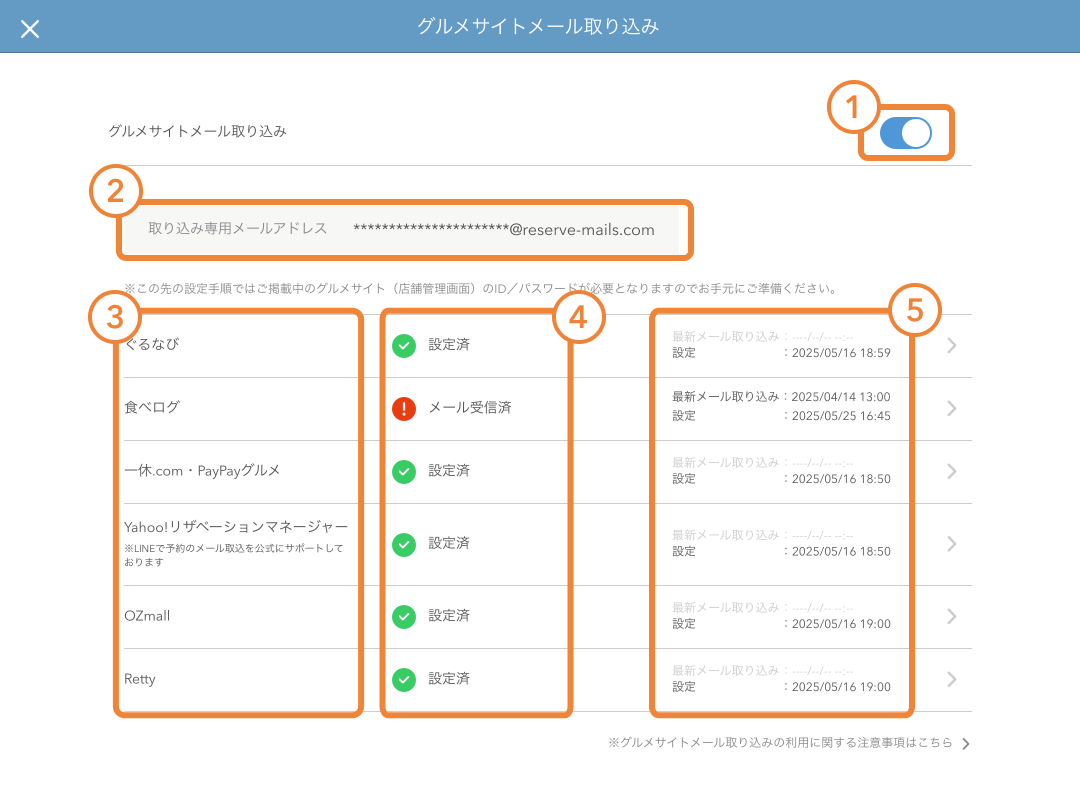The image size is (1080, 790).
Task: Click the green check icon for 一休.com・PayPayグルメ
Action: (404, 471)
